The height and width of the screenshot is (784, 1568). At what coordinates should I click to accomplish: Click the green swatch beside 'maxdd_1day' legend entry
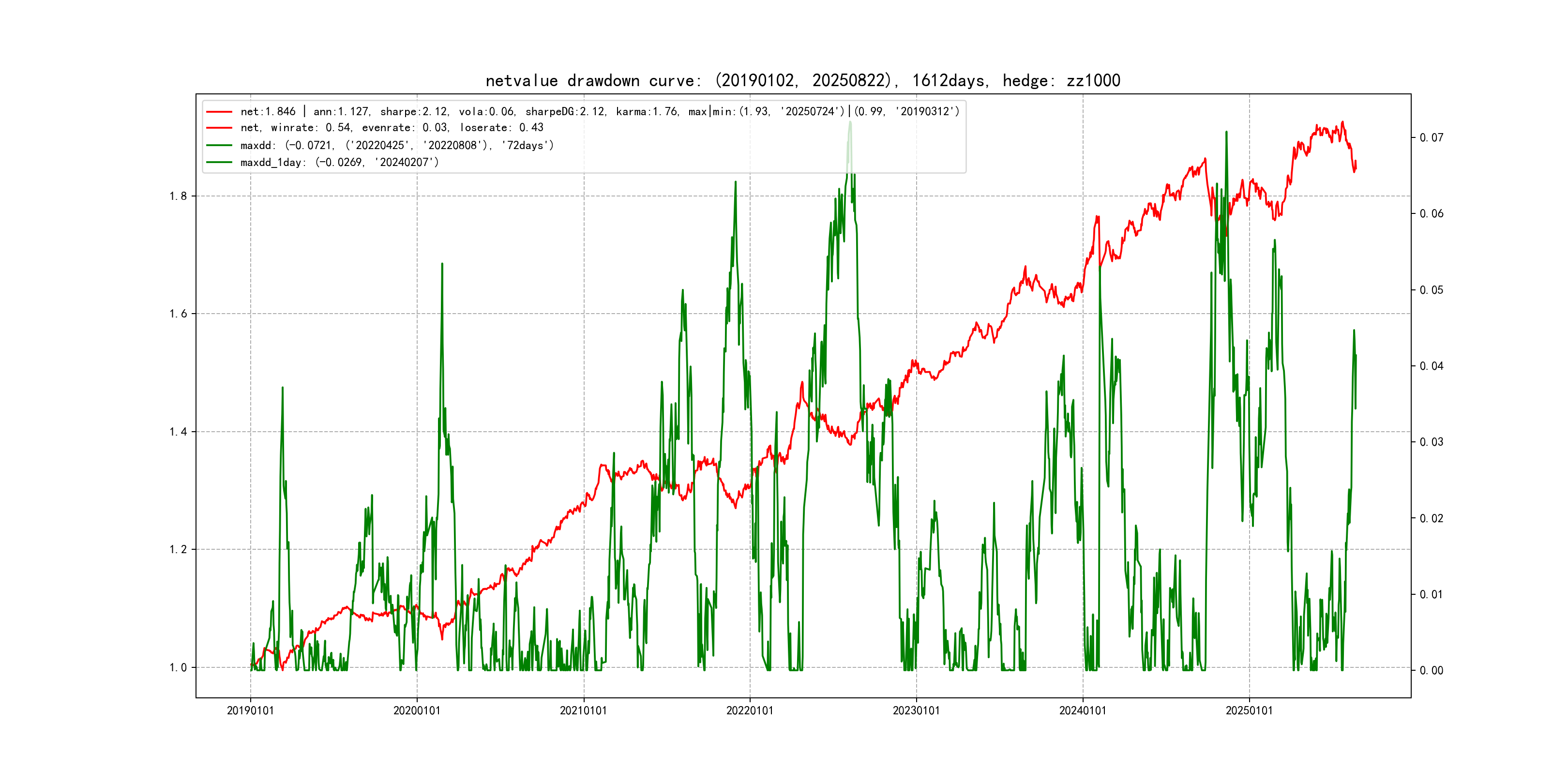(x=219, y=163)
